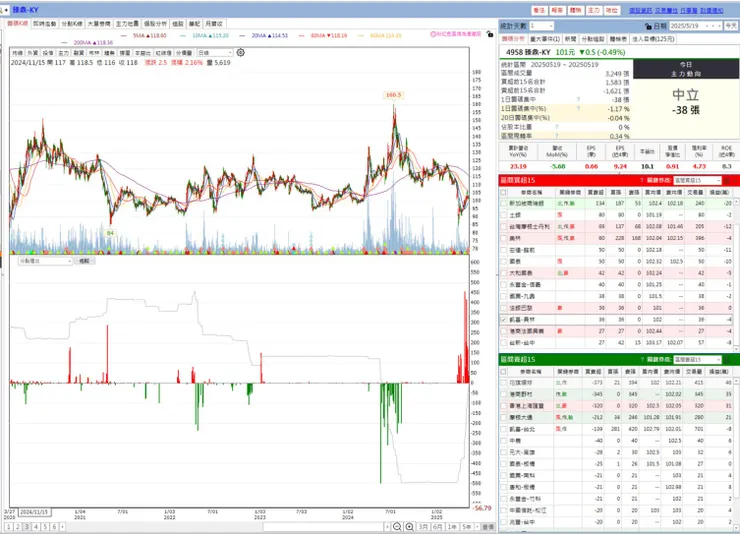Open 關鍵券商 dropdown in red 區間買超15 header
740x534 pixels.
[697, 180]
